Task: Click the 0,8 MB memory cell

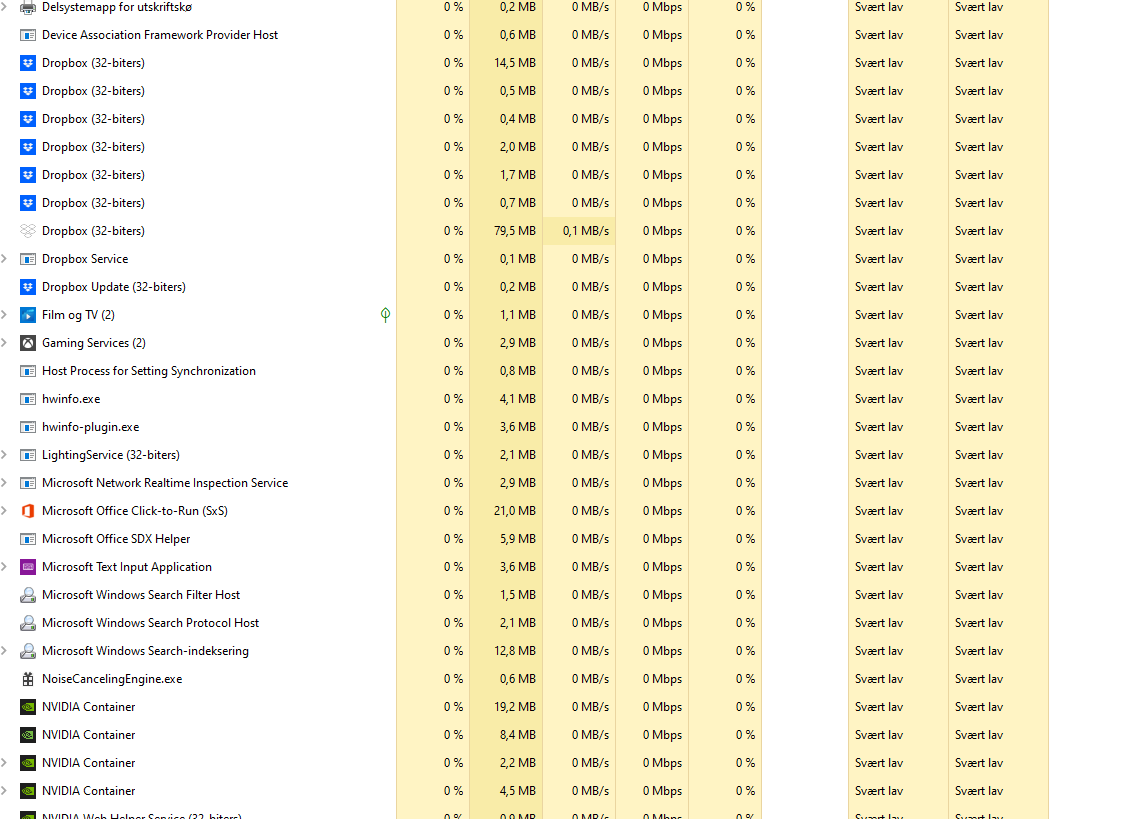Action: pos(506,371)
